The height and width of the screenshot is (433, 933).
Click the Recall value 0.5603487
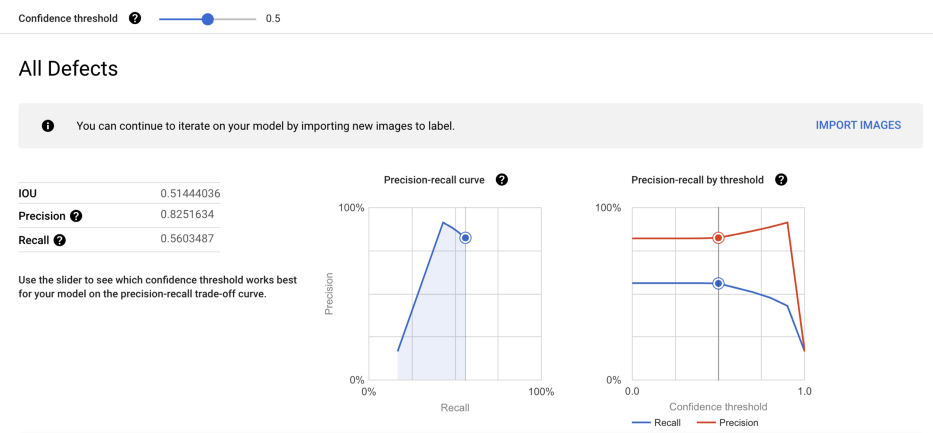[187, 238]
